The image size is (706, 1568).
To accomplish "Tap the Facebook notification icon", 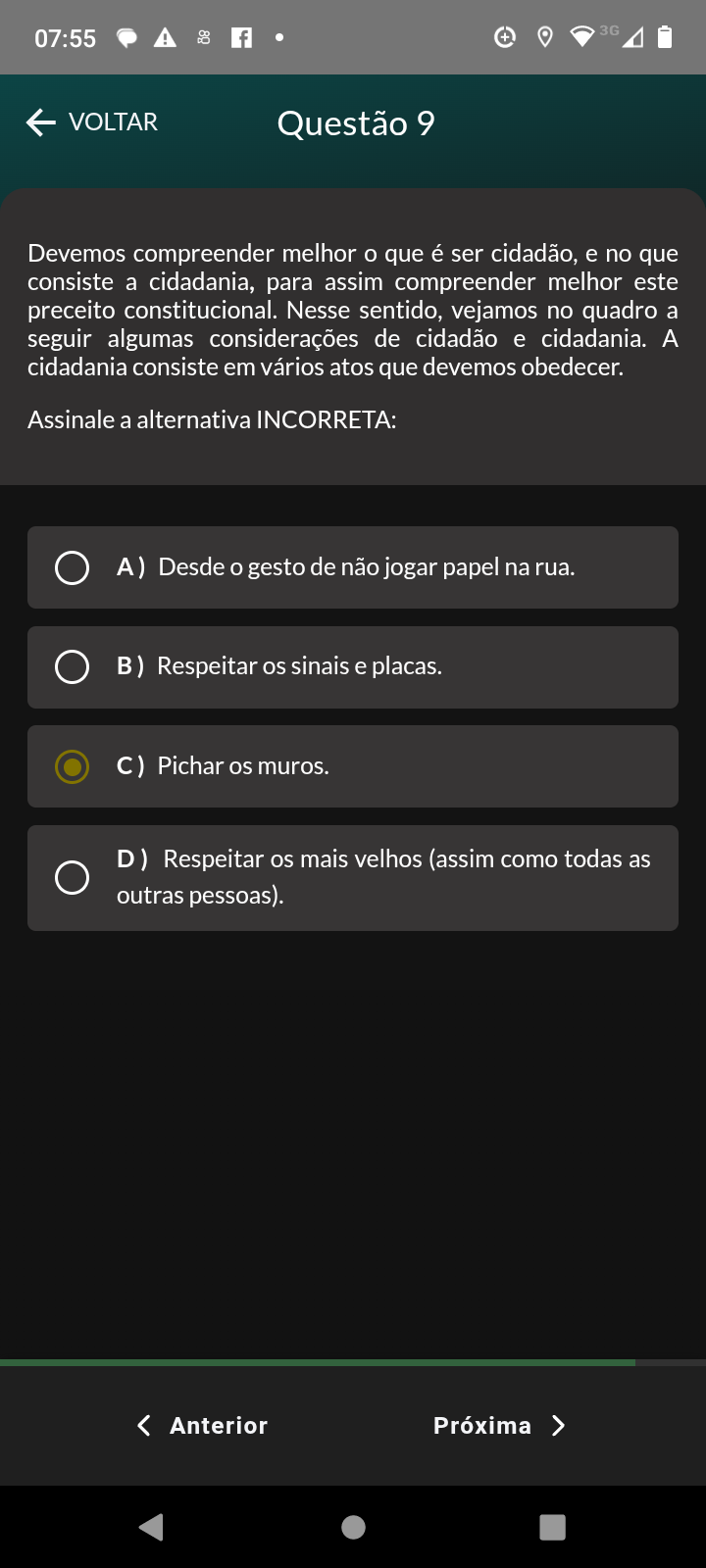I will pos(241,38).
